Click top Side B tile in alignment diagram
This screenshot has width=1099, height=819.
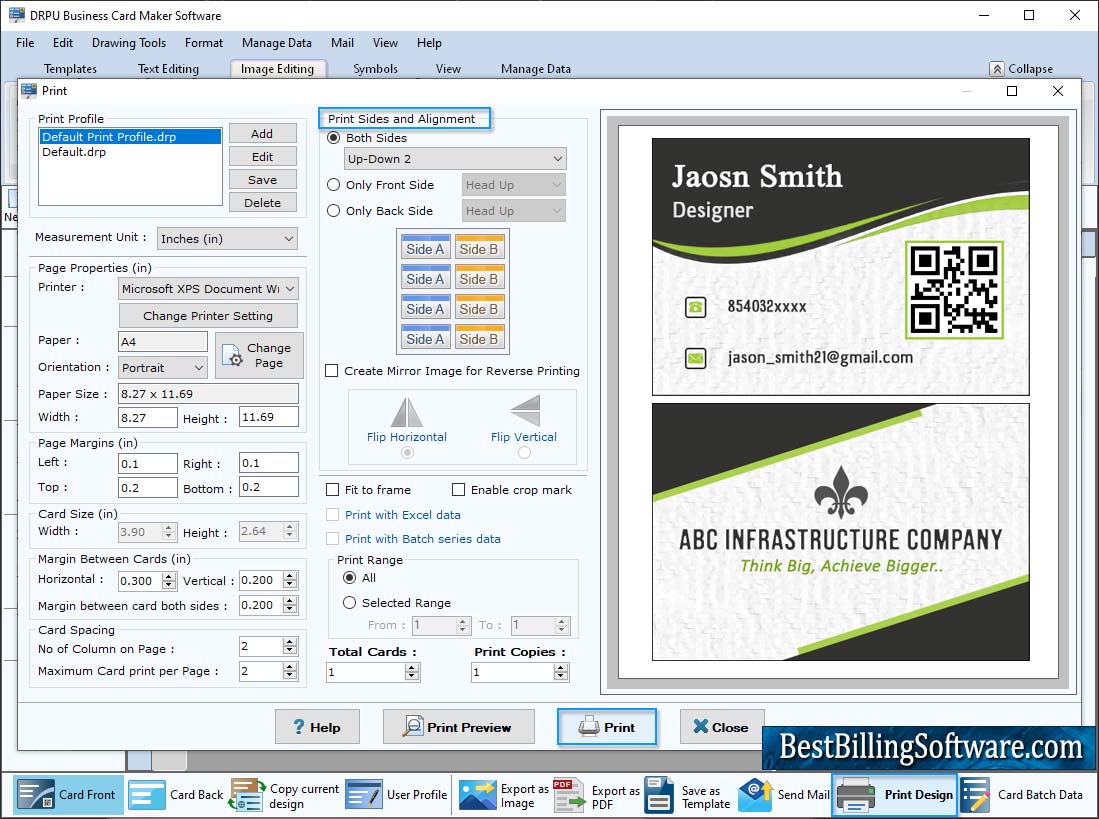coord(479,247)
